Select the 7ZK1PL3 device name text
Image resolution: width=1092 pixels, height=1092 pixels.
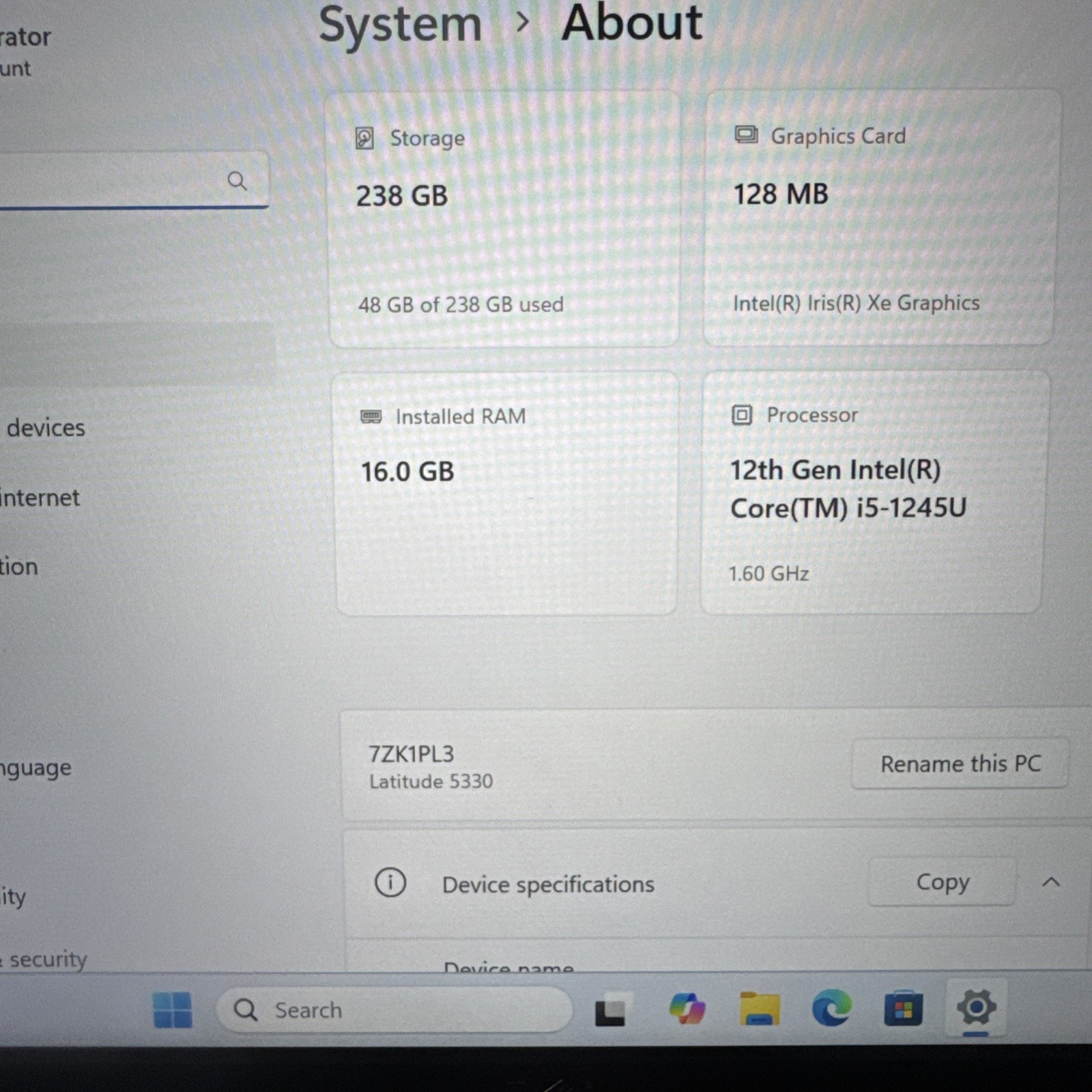[411, 754]
